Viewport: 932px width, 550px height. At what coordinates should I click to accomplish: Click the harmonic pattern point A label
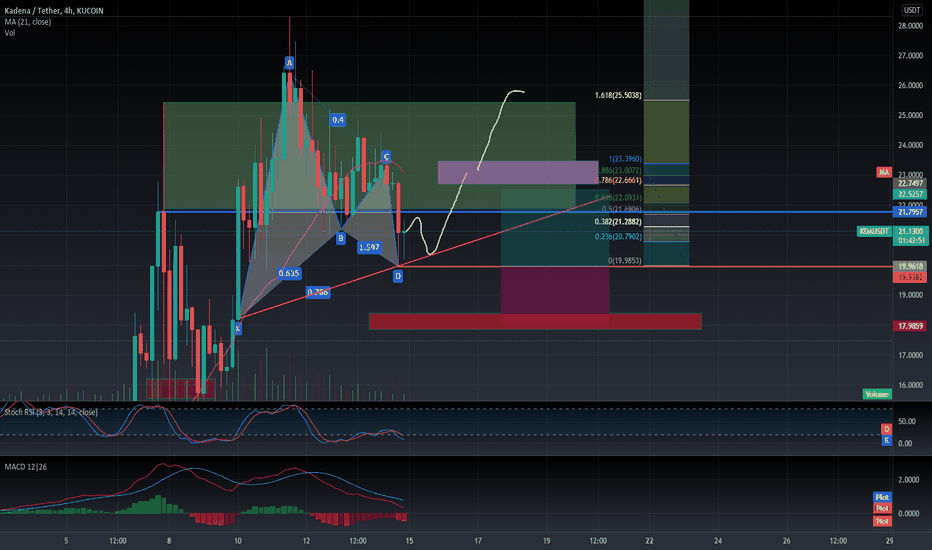(289, 62)
